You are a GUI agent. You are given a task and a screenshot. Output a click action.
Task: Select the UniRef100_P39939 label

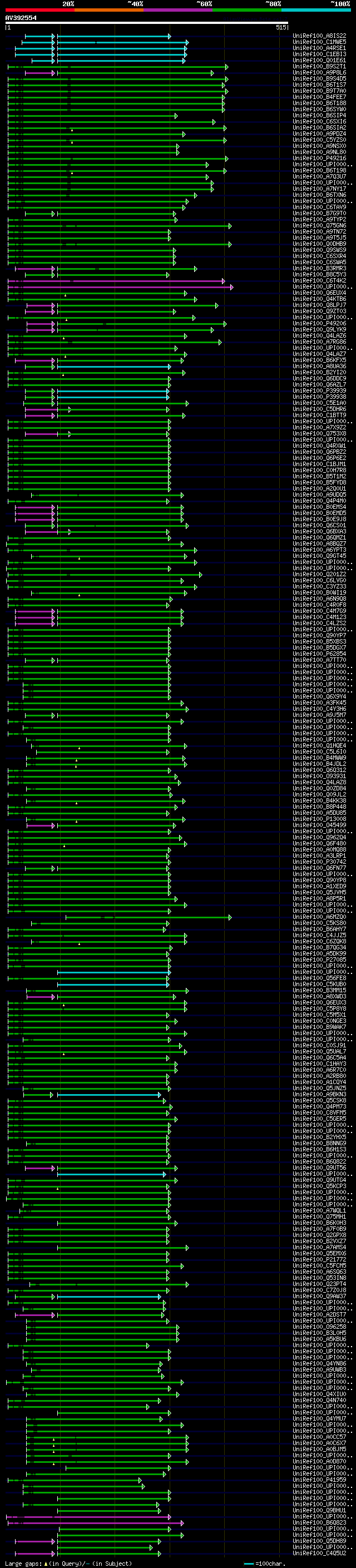[319, 391]
